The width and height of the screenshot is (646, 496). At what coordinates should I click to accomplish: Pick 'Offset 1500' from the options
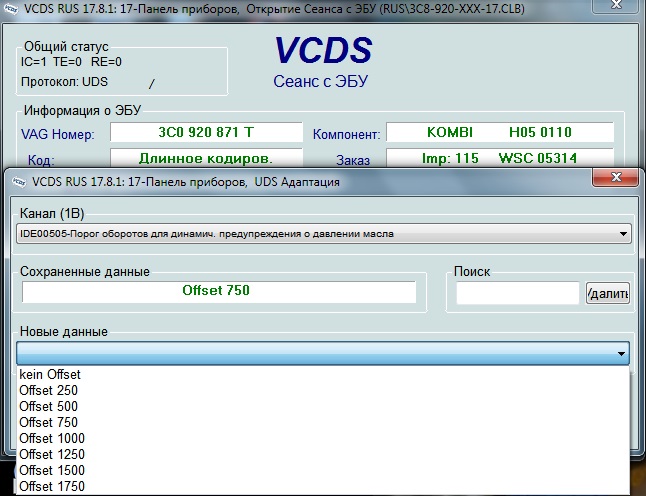click(52, 470)
